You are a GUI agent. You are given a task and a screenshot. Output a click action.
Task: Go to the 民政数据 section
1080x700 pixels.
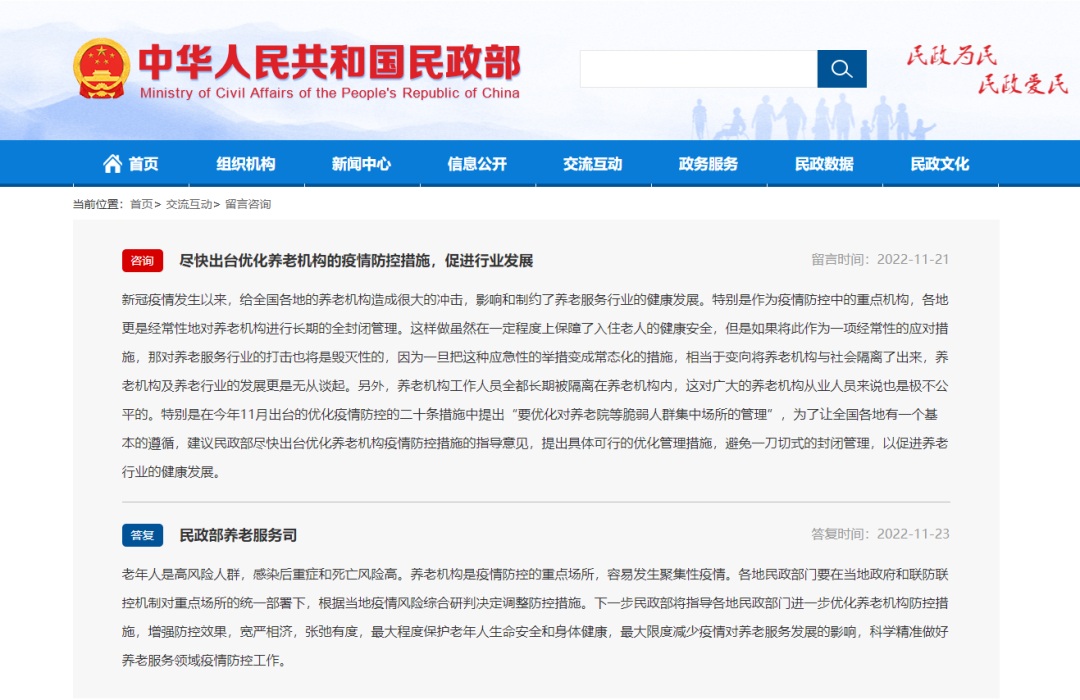coord(824,164)
